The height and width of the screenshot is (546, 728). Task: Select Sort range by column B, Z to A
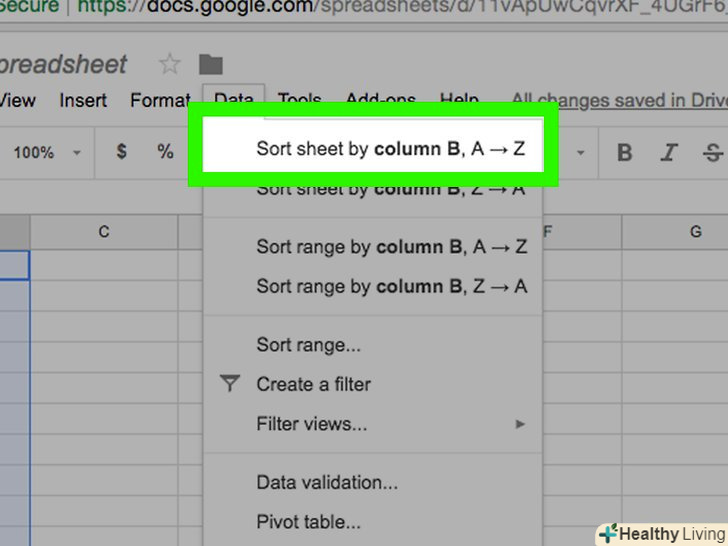(390, 286)
